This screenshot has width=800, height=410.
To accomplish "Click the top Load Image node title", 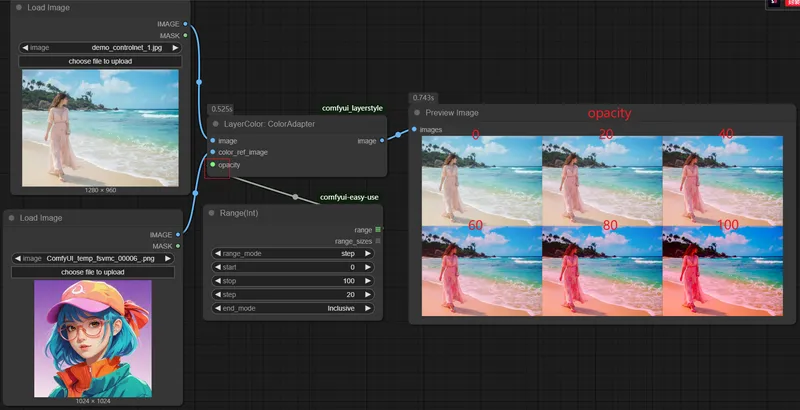I will 48,7.
